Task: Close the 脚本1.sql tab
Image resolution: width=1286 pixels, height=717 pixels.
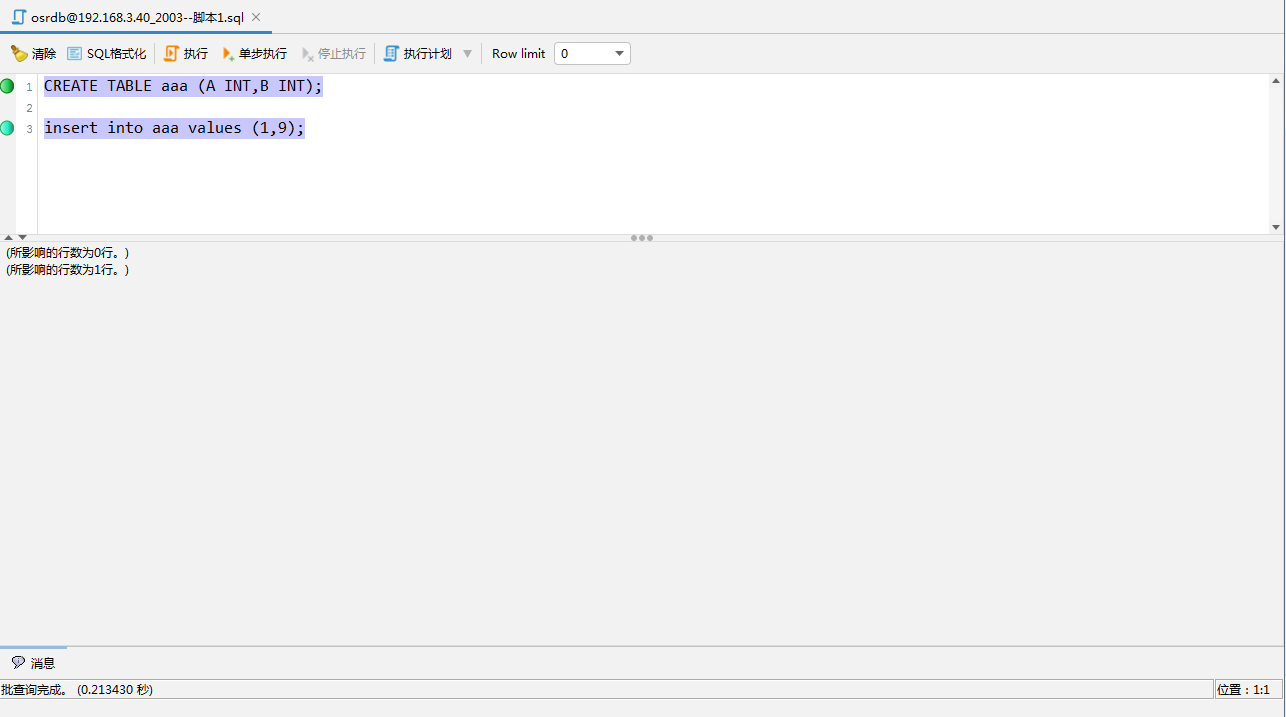Action: point(256,17)
